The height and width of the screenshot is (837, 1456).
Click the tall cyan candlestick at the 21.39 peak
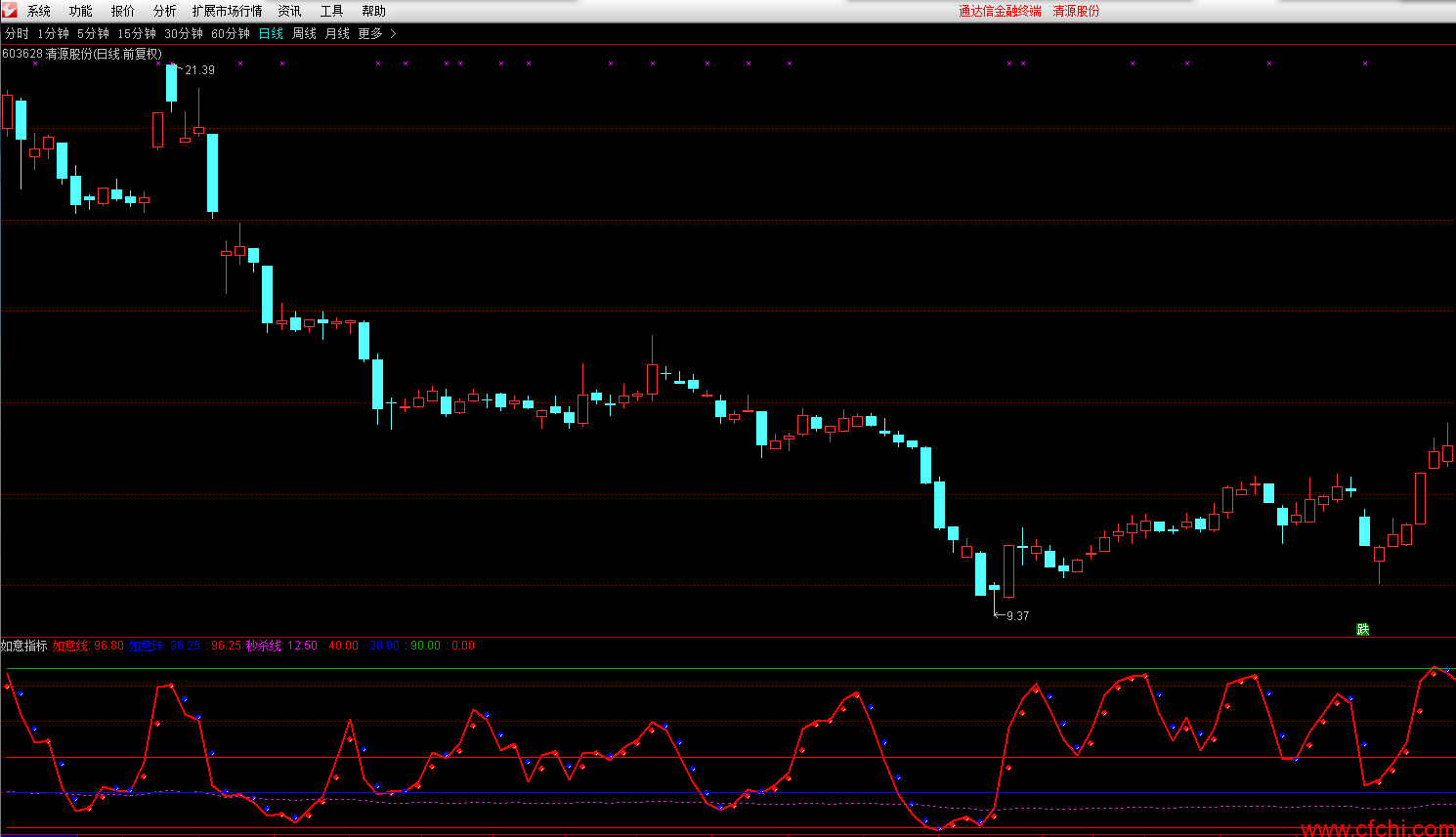coord(172,83)
